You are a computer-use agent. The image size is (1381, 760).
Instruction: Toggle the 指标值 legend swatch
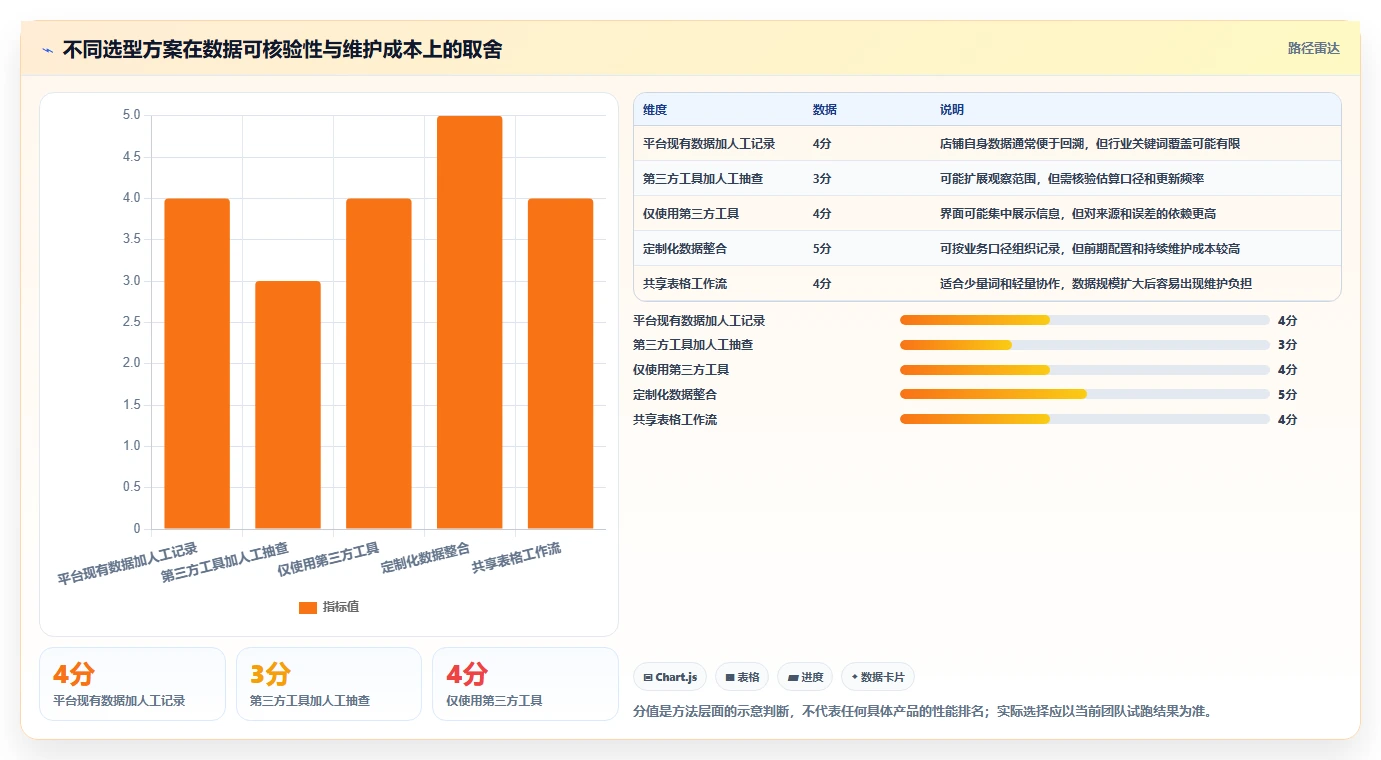pyautogui.click(x=308, y=607)
